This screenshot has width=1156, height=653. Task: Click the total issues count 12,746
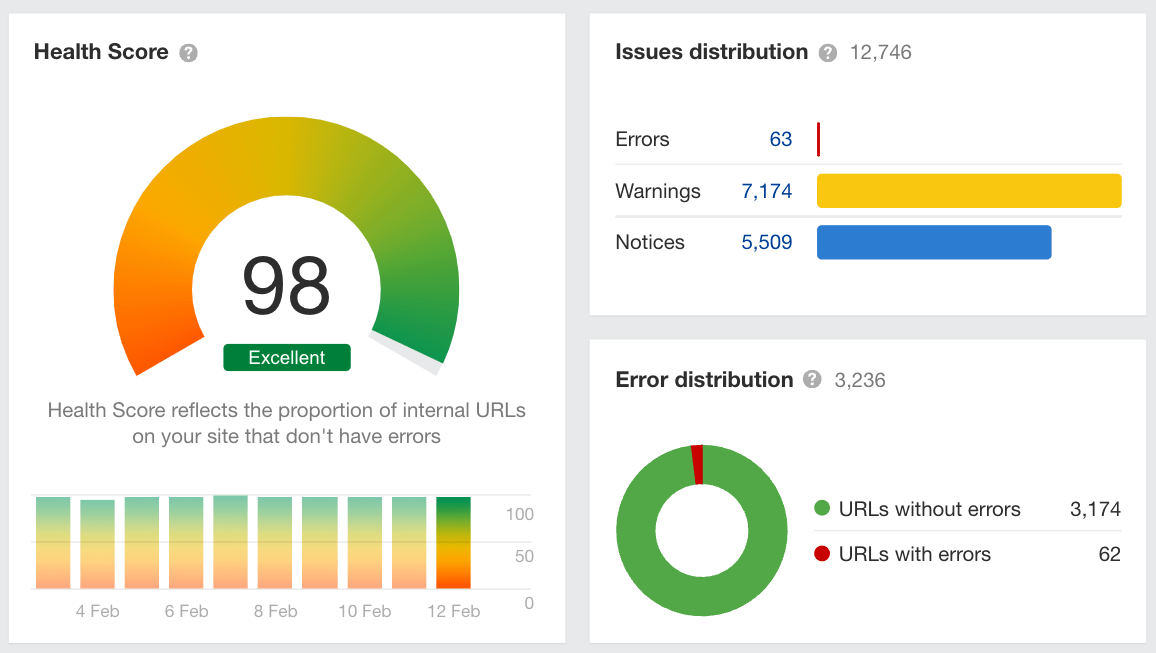880,52
